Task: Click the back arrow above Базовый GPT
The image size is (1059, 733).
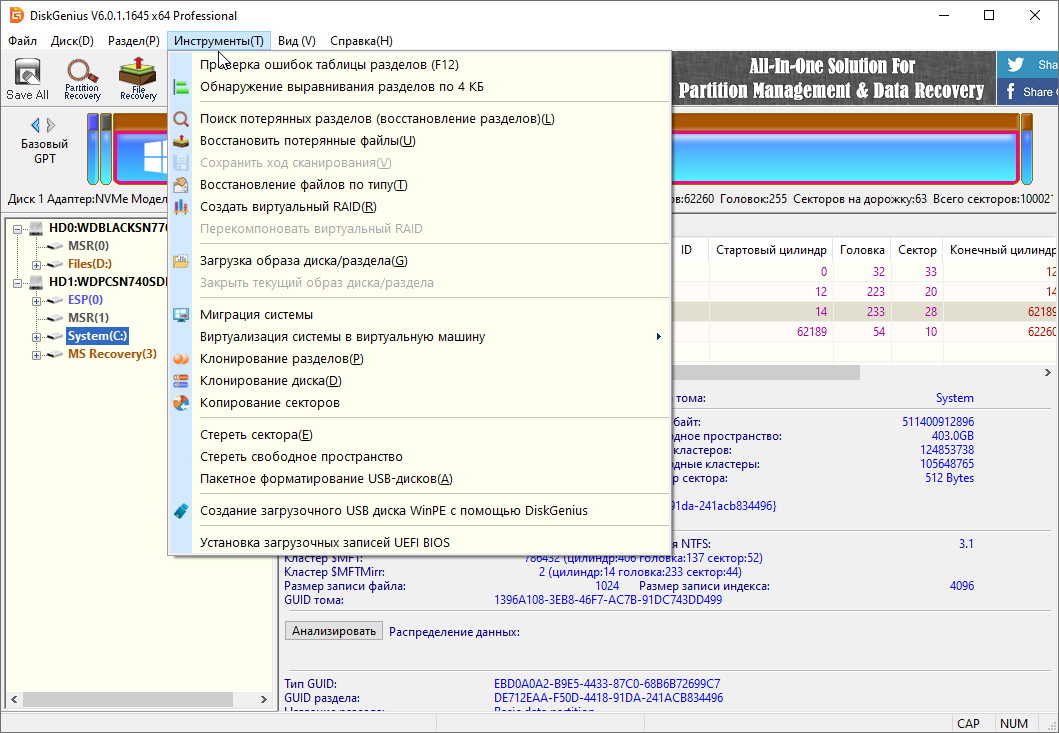Action: click(36, 125)
